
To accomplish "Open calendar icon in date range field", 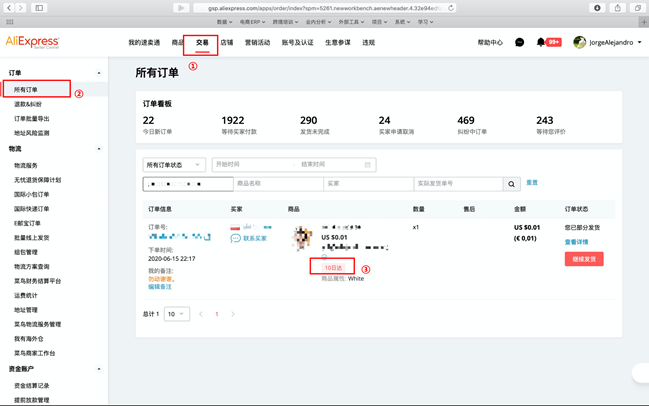I will [368, 165].
